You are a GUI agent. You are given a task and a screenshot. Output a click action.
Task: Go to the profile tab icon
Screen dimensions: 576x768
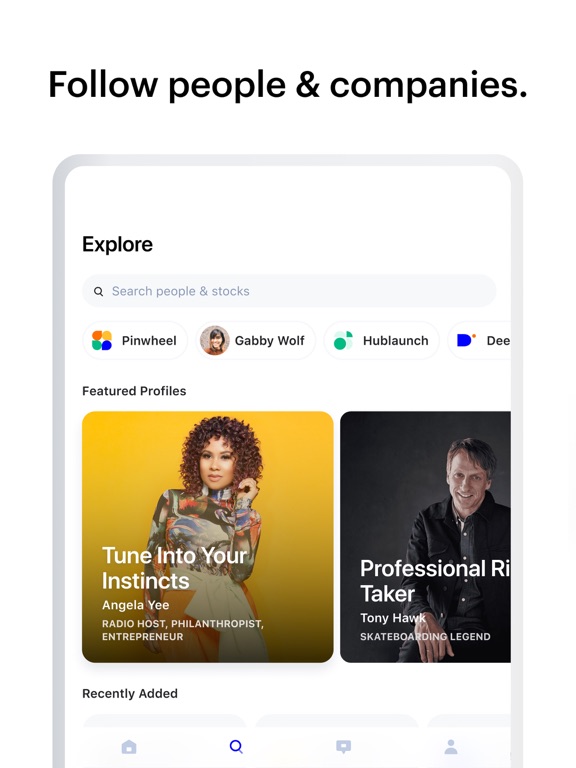click(451, 747)
